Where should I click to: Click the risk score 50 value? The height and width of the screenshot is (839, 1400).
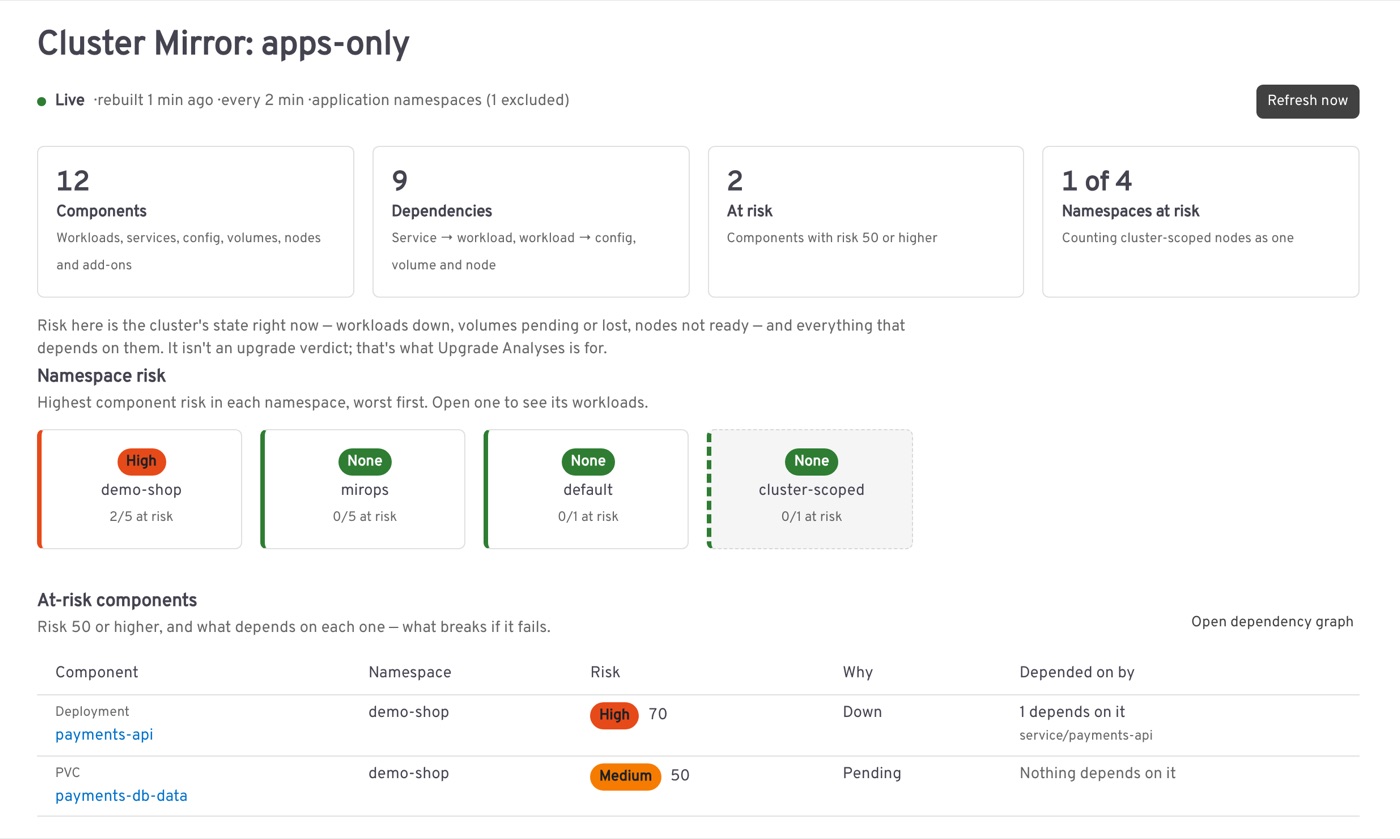[x=680, y=776]
